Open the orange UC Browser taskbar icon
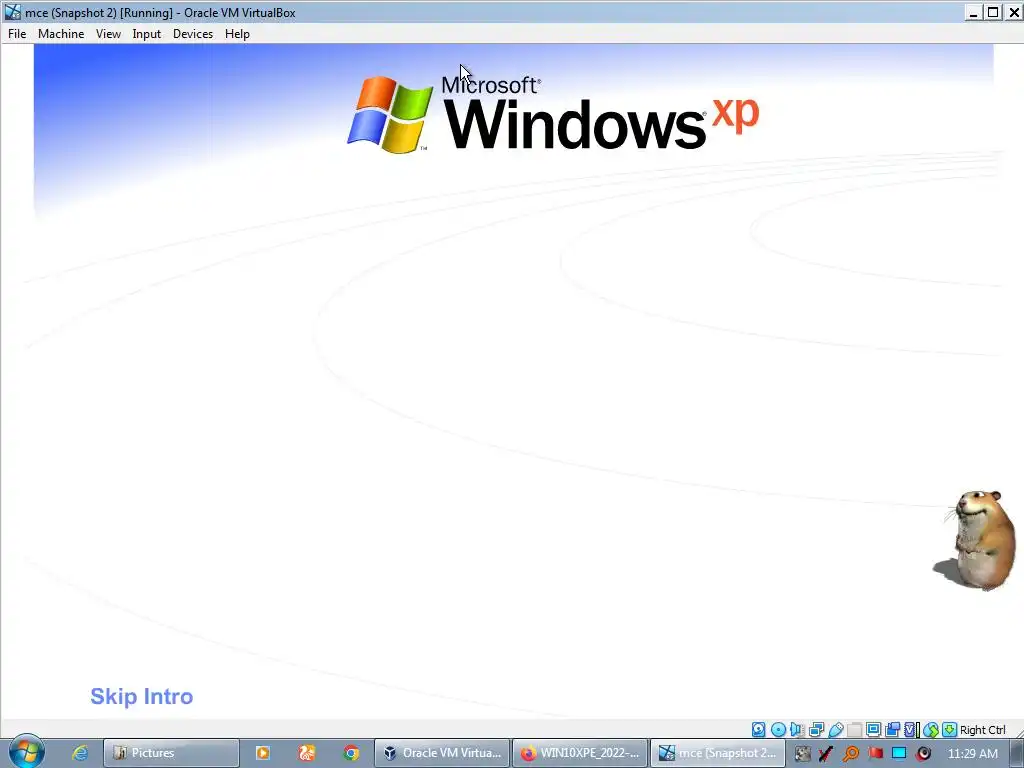1024x768 pixels. coord(307,753)
